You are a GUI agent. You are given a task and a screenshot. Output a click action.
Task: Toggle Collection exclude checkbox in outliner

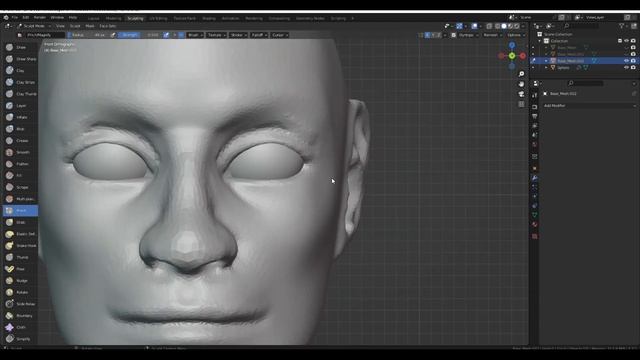pyautogui.click(x=620, y=41)
